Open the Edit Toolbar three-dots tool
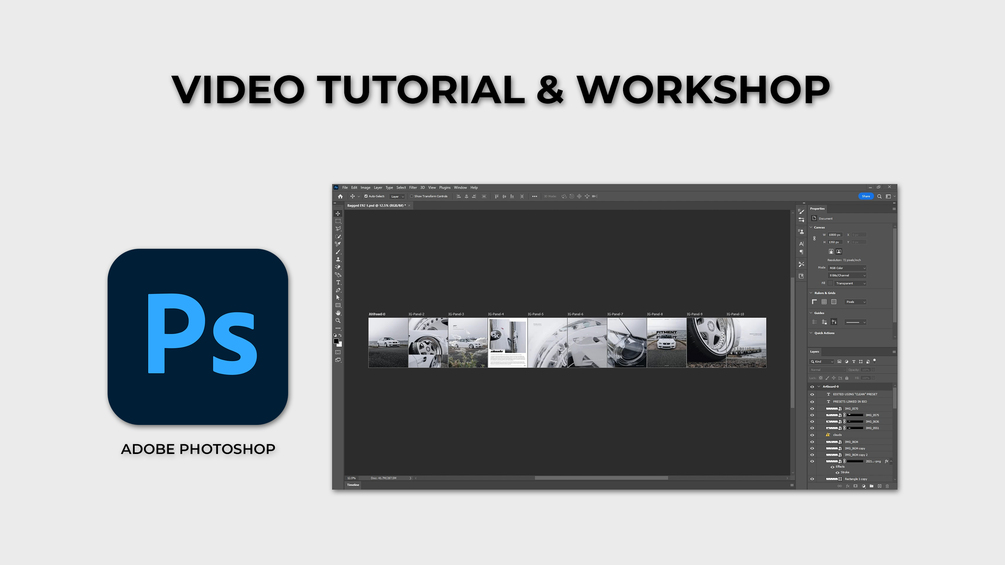Viewport: 1005px width, 565px height. click(x=338, y=328)
